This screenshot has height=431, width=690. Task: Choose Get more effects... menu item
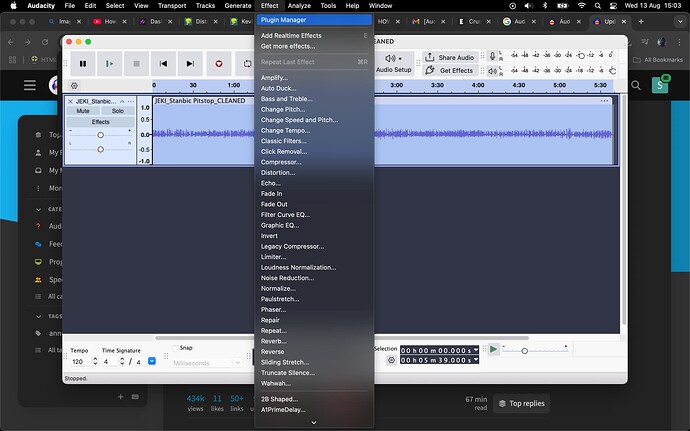[314, 46]
